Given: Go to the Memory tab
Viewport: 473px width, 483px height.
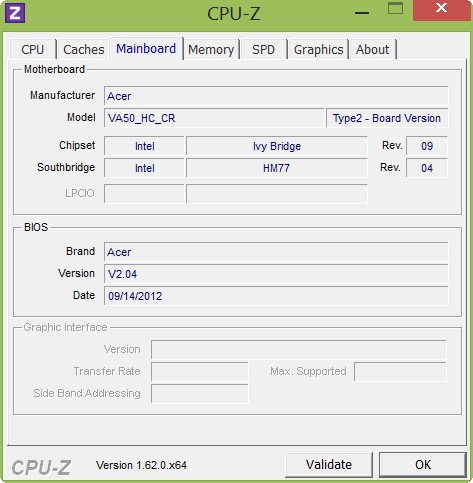Looking at the screenshot, I should [211, 49].
